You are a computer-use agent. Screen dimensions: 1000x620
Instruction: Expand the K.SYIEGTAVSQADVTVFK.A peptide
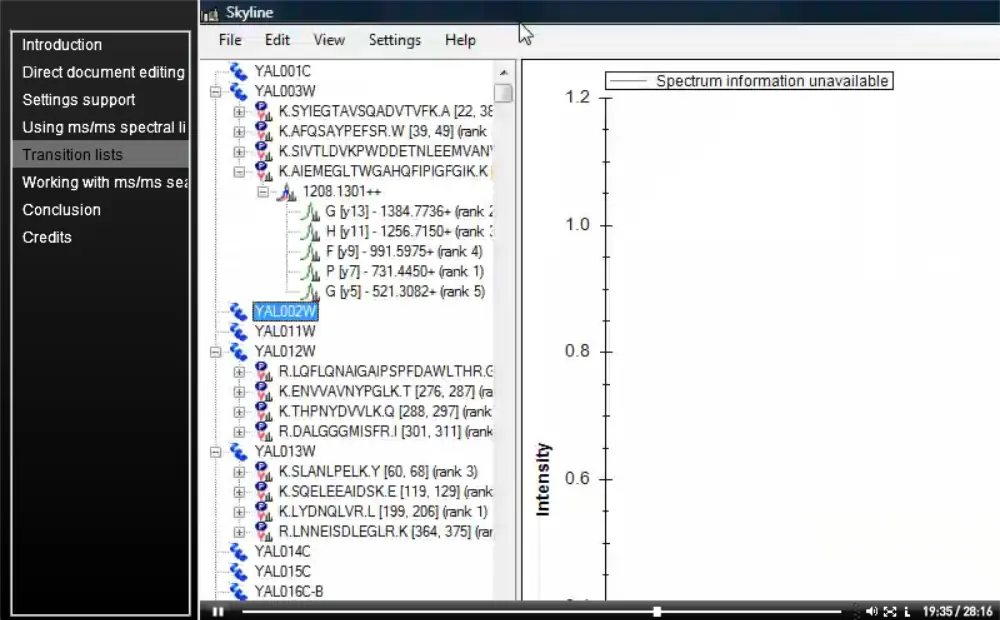(239, 112)
